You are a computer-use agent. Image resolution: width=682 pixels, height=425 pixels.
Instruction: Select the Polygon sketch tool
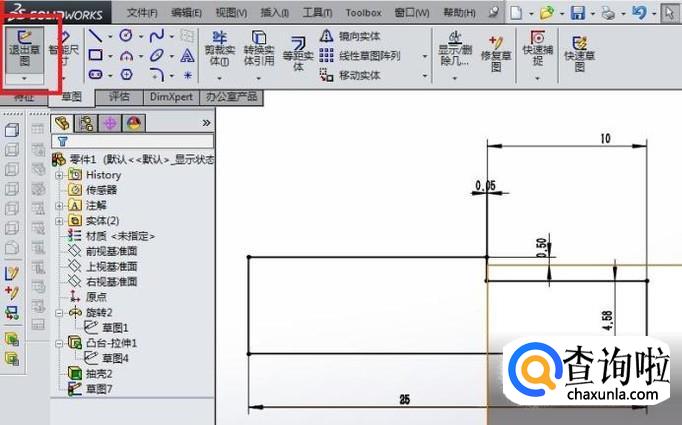(x=126, y=75)
